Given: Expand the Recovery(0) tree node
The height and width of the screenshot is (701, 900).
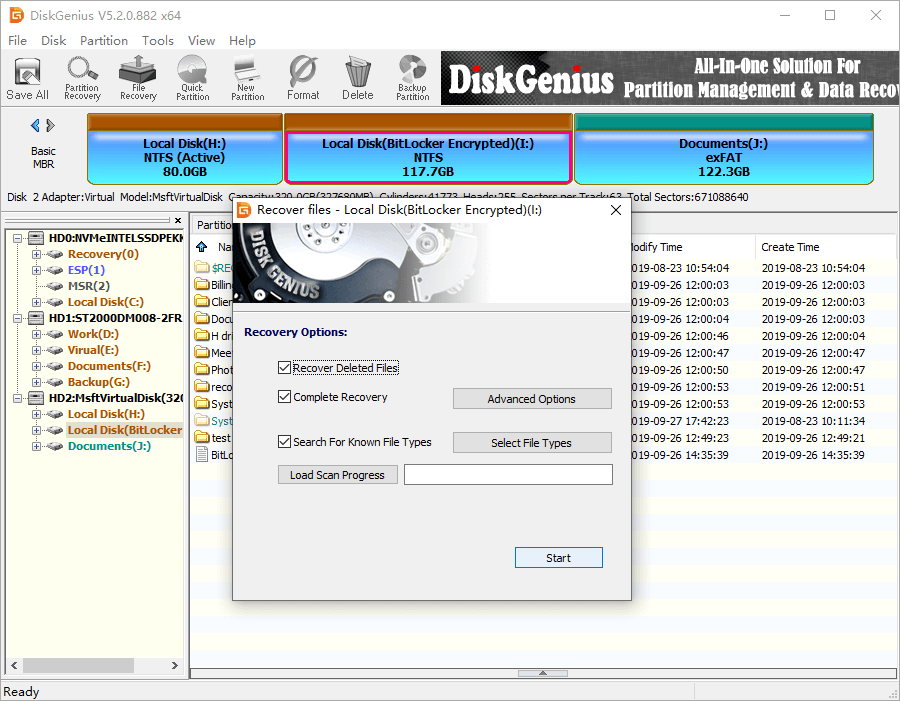Looking at the screenshot, I should 37,254.
